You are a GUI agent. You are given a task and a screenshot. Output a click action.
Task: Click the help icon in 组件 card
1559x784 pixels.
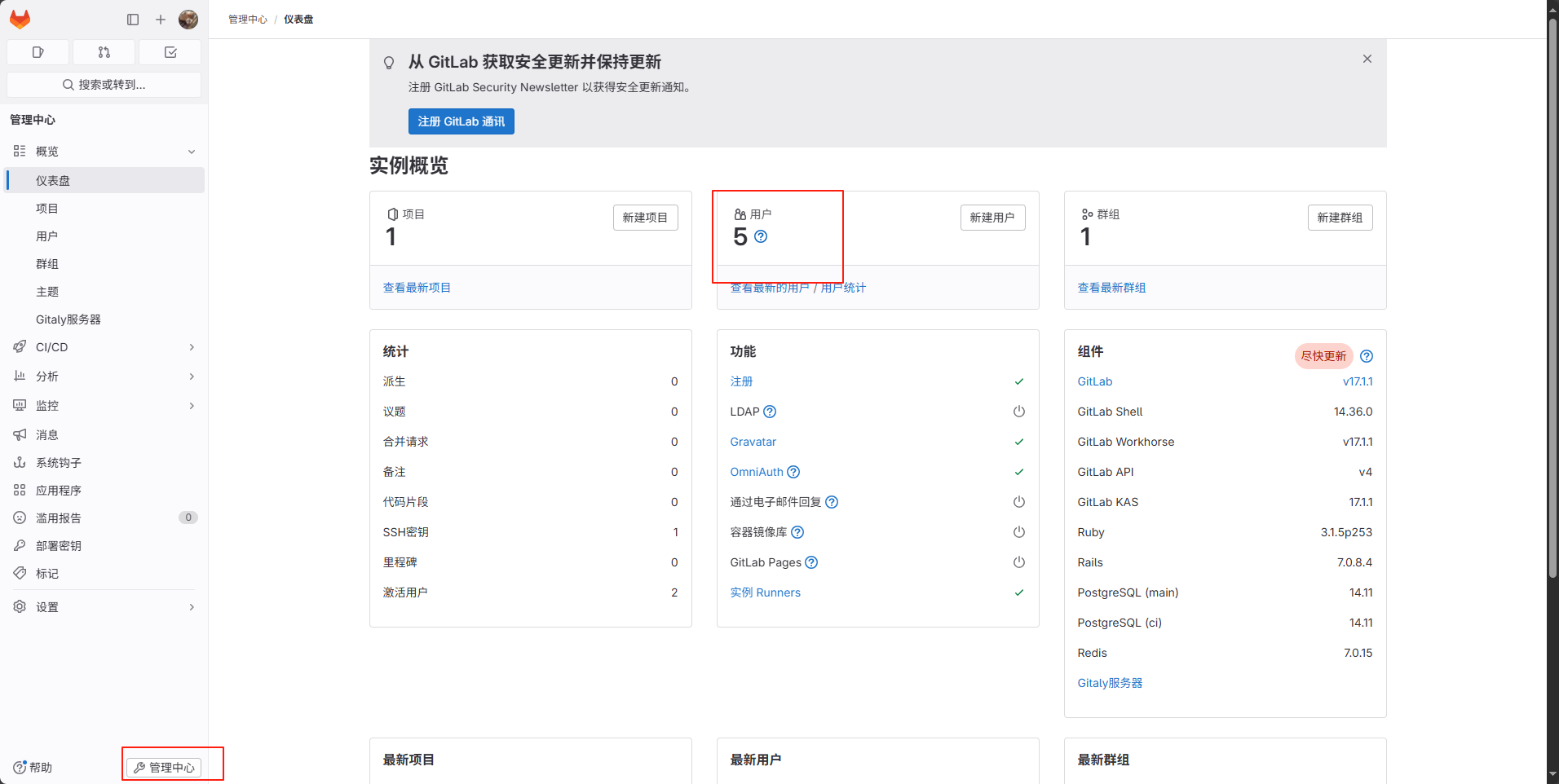pos(1367,356)
